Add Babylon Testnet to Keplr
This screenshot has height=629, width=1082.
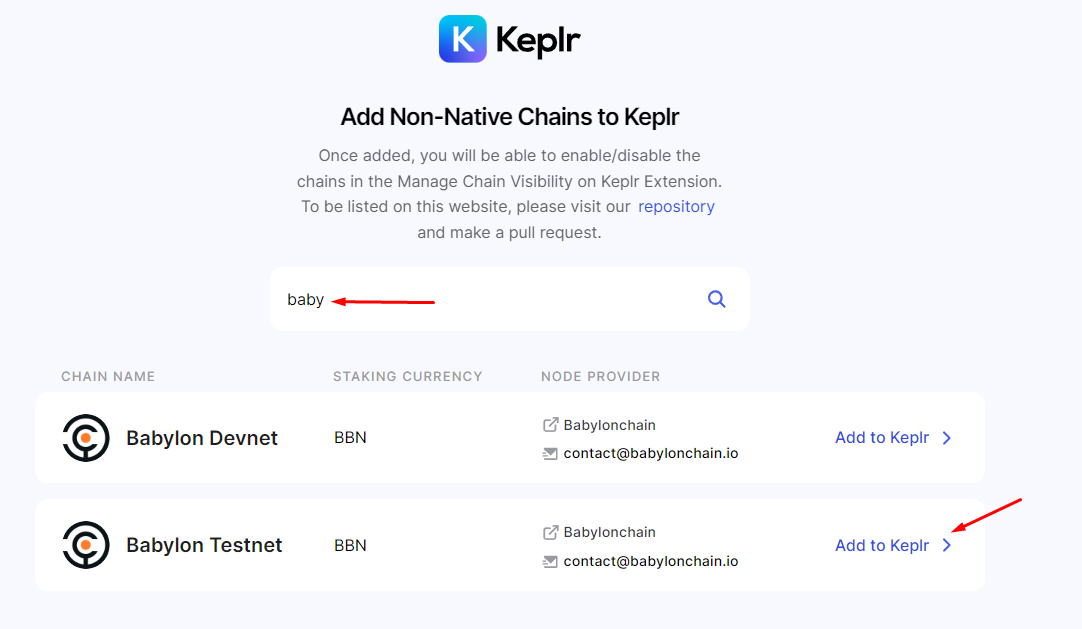click(x=882, y=545)
